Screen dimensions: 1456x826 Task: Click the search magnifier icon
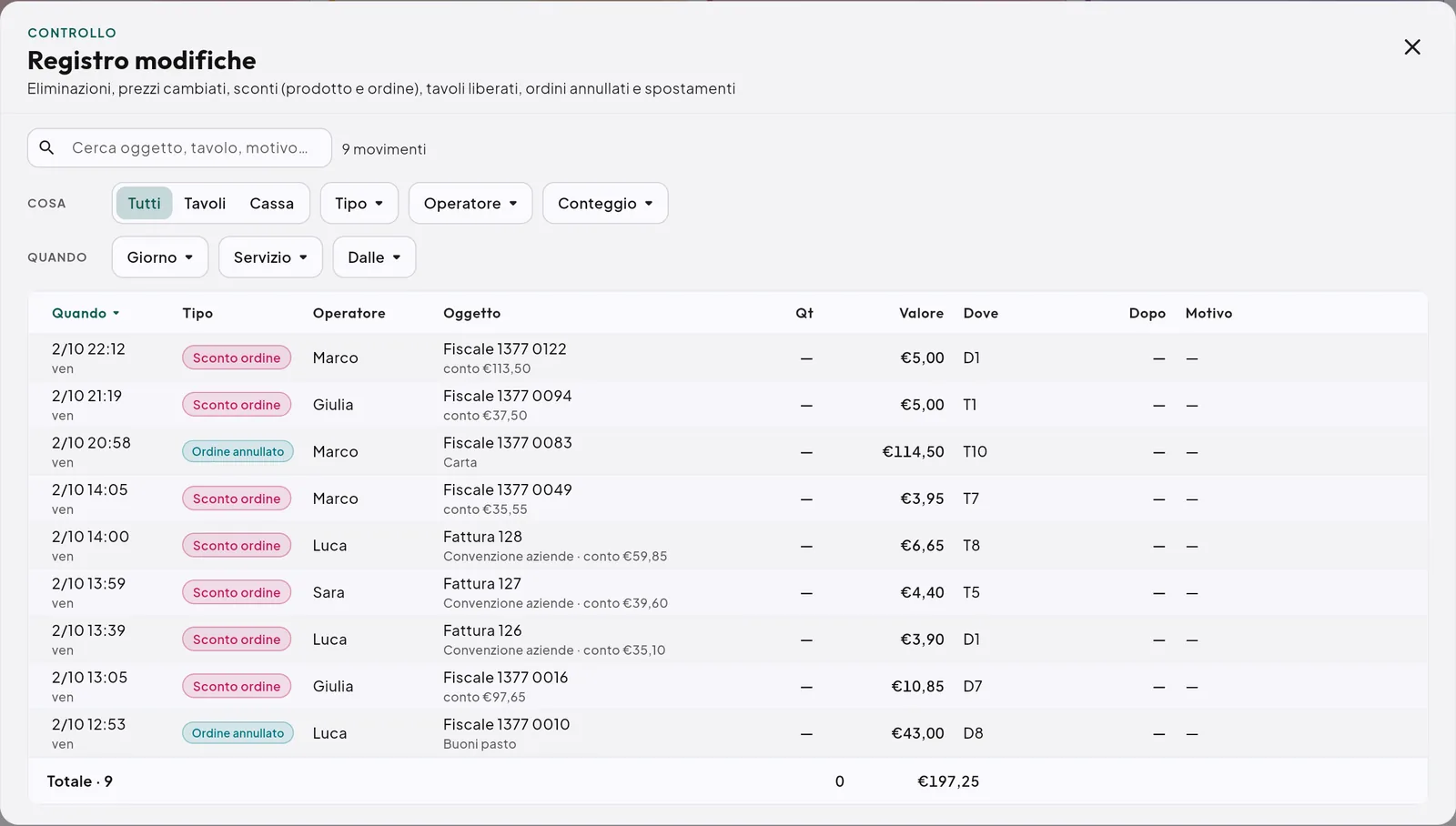(x=47, y=147)
